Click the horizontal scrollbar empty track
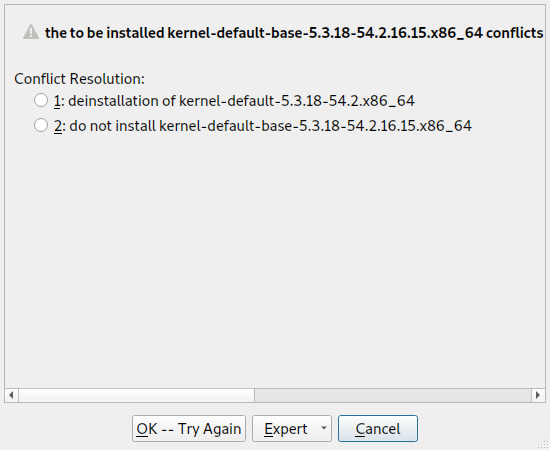Image resolution: width=550 pixels, height=450 pixels. coord(393,395)
